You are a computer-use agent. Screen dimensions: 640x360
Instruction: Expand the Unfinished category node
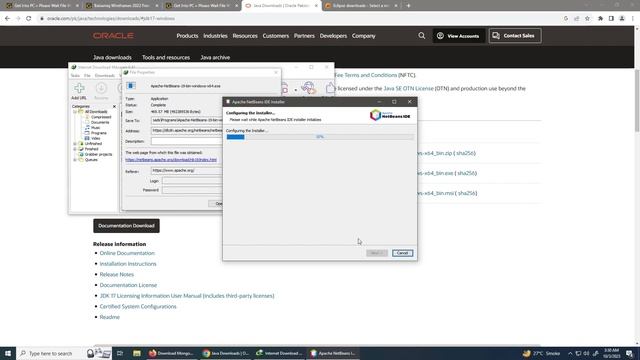pos(75,144)
